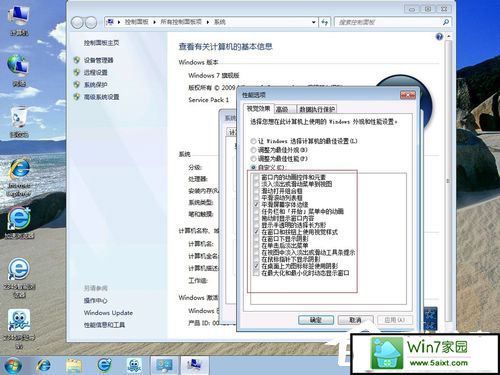Enable 在最大化和最小化时动态显示窗口 checkbox
The width and height of the screenshot is (500, 375).
point(256,273)
